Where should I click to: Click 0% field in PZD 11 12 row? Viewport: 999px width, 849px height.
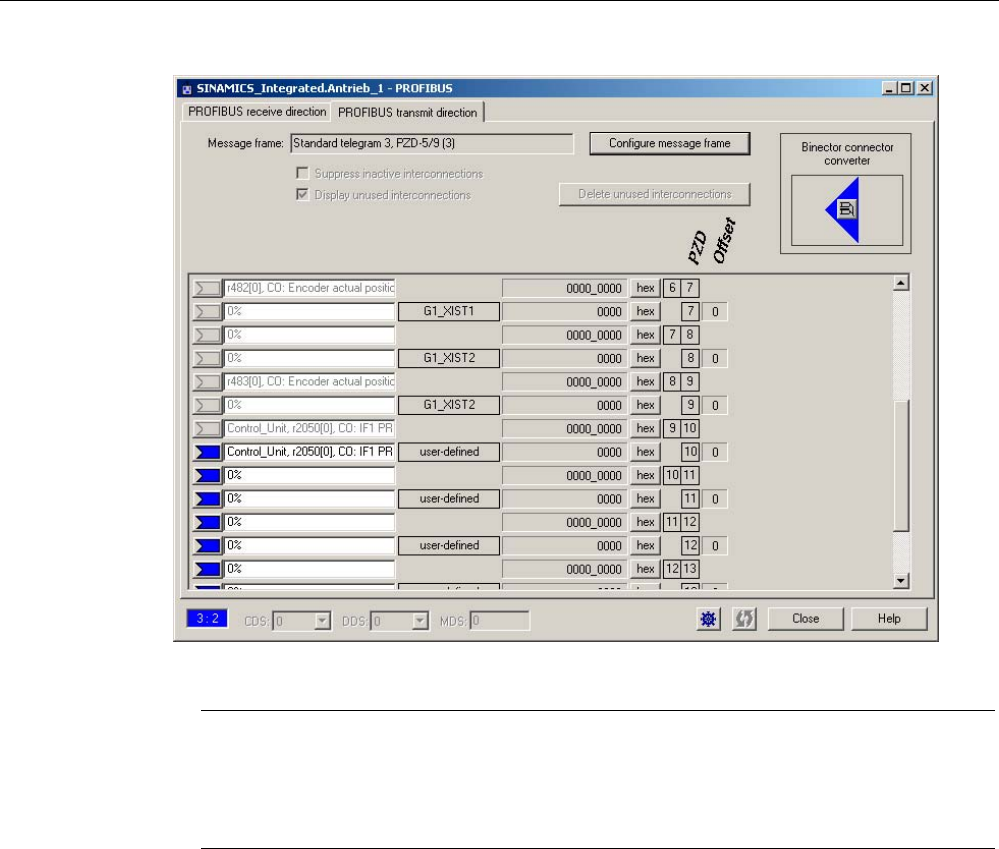[x=310, y=522]
